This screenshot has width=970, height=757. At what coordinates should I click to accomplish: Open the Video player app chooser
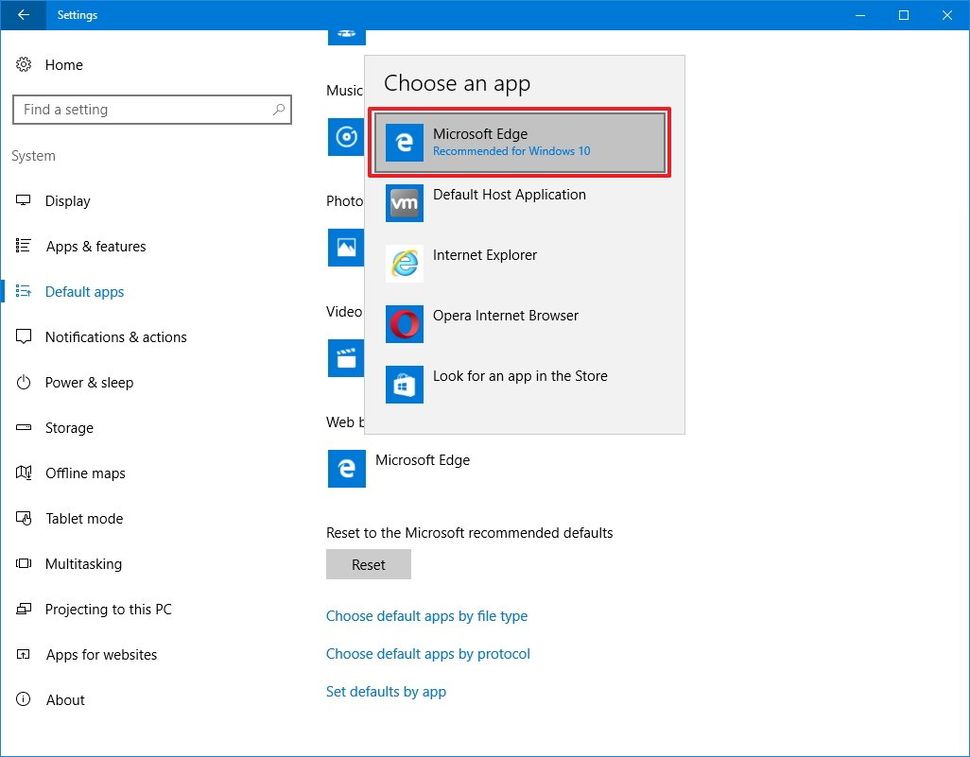[x=345, y=357]
